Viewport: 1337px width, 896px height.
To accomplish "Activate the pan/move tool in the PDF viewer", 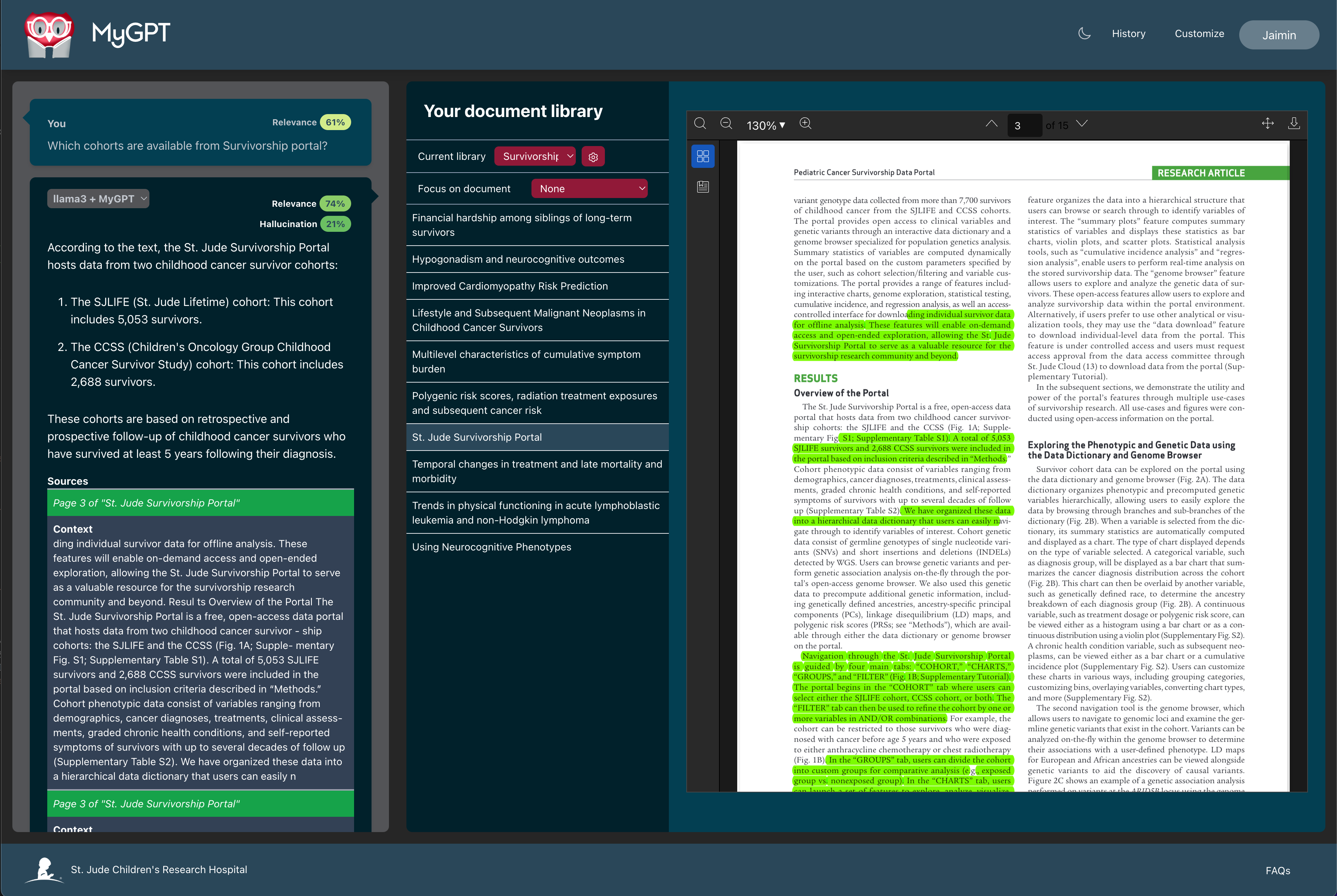I will [1267, 124].
